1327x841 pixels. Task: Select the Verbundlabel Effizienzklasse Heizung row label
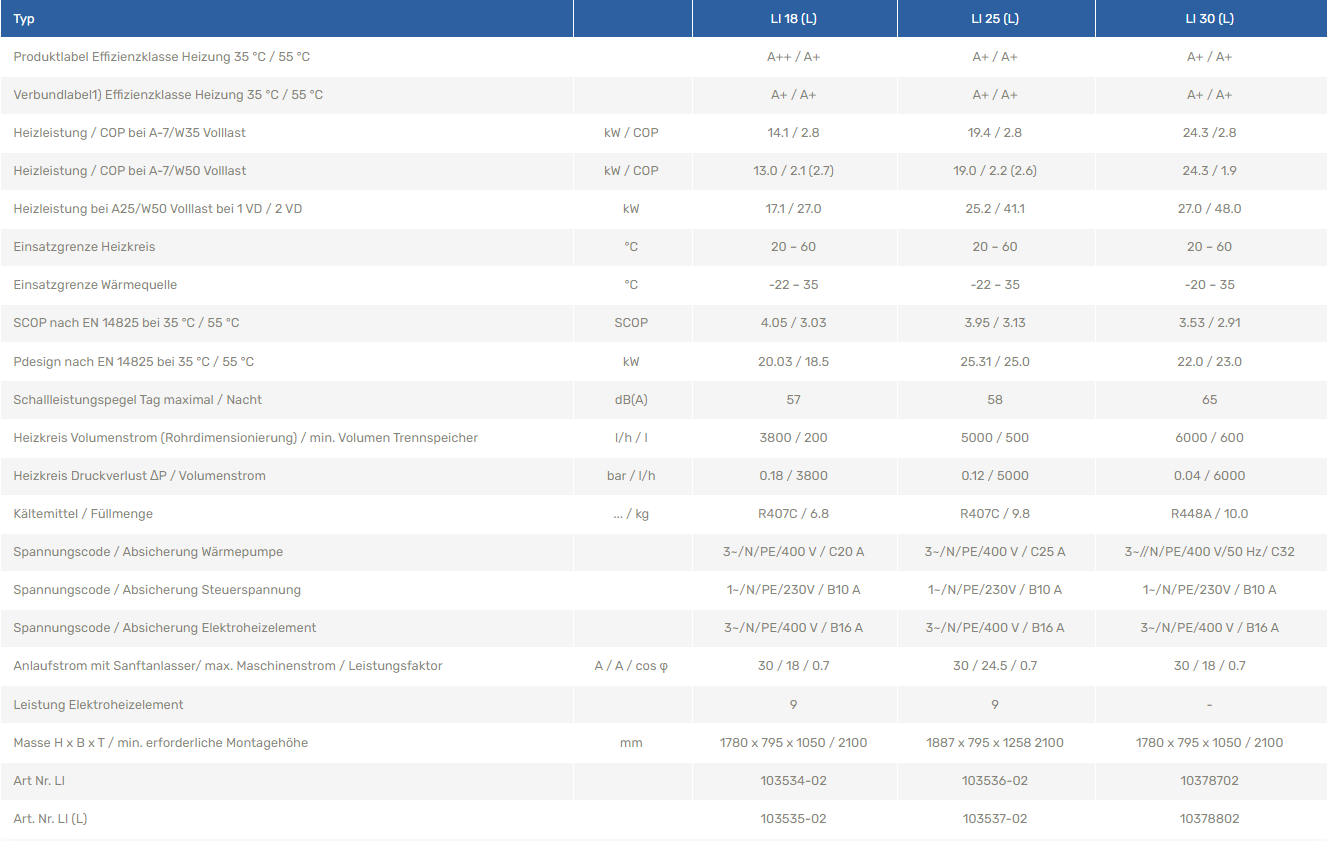click(168, 95)
